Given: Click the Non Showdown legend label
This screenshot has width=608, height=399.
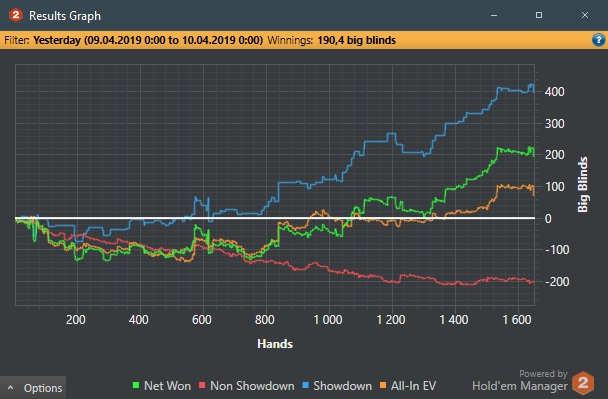Looking at the screenshot, I should click(252, 386).
